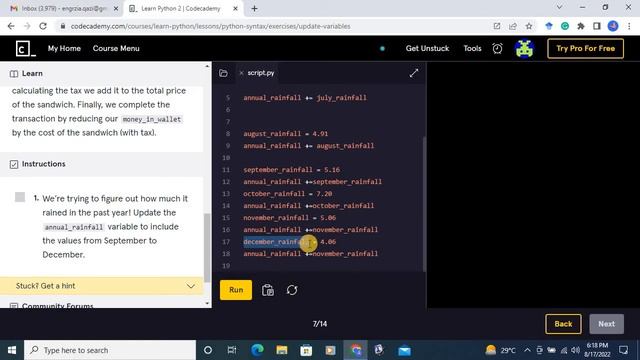The image size is (640, 360).
Task: Click line 8 august_rainfall = 4.91
Action: pyautogui.click(x=286, y=134)
